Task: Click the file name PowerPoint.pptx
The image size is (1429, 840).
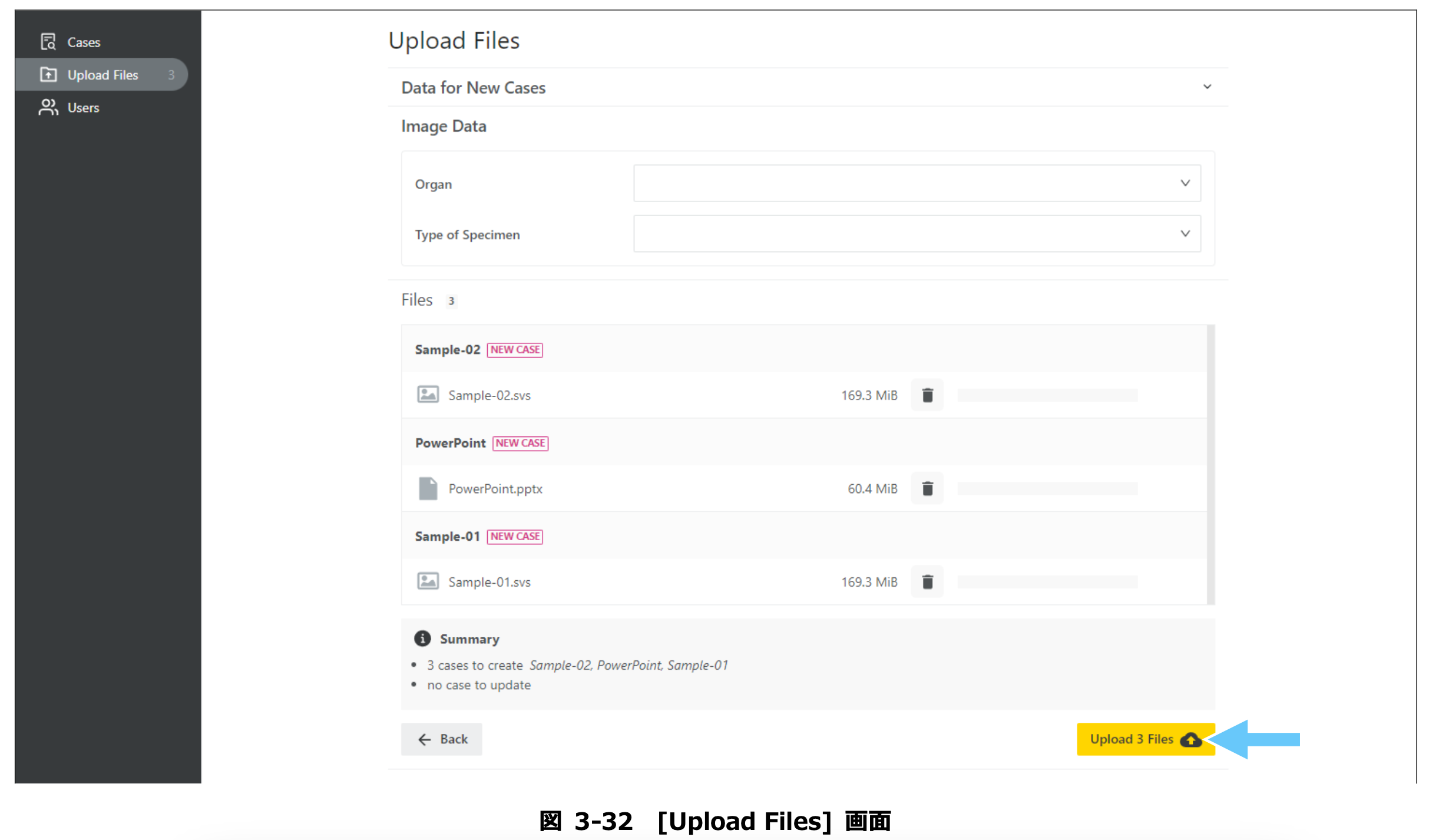Action: coord(495,489)
